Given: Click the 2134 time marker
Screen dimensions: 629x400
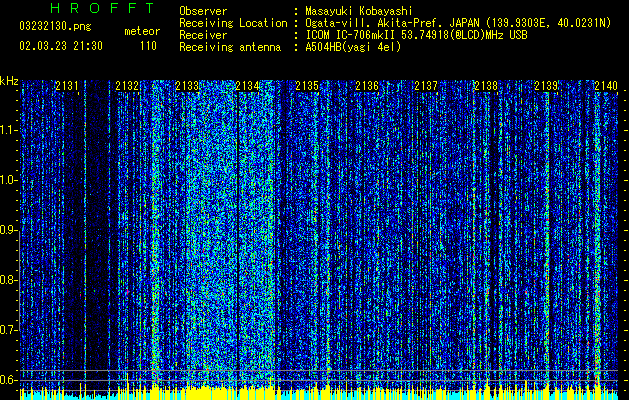Looking at the screenshot, I should coord(247,86).
